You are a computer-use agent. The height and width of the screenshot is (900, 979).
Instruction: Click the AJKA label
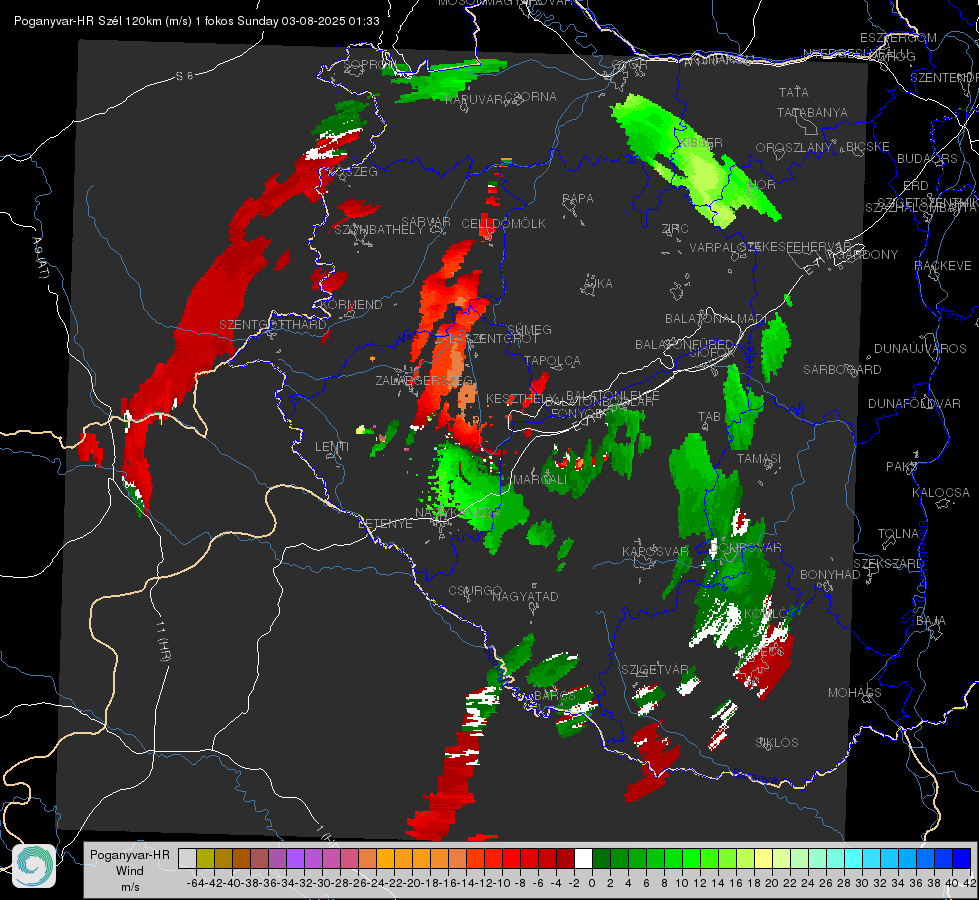[598, 284]
